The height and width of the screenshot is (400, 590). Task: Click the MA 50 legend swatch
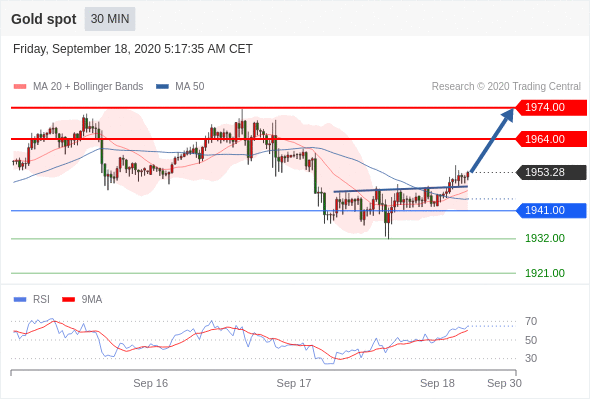click(x=162, y=87)
